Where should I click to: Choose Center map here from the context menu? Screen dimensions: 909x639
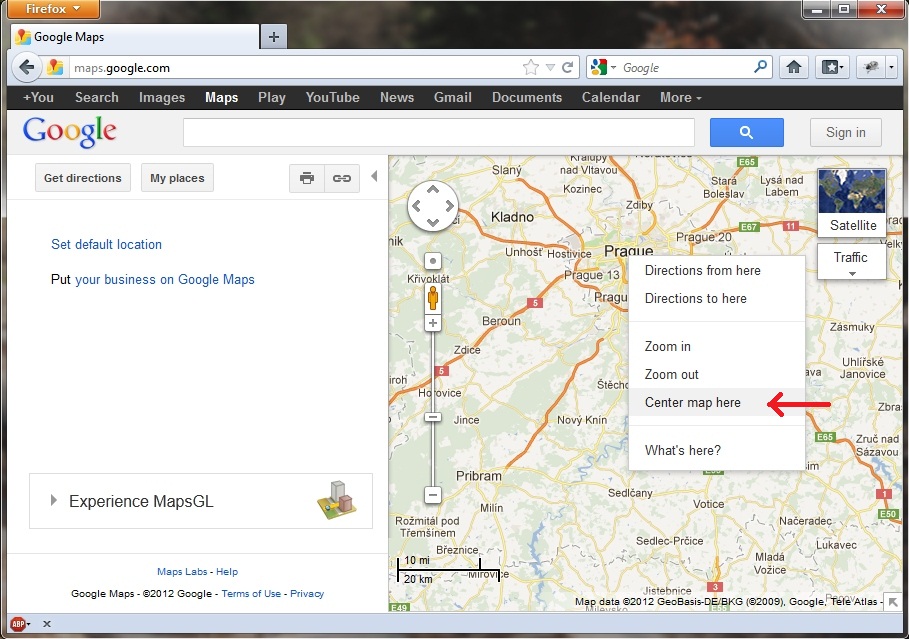click(x=692, y=402)
